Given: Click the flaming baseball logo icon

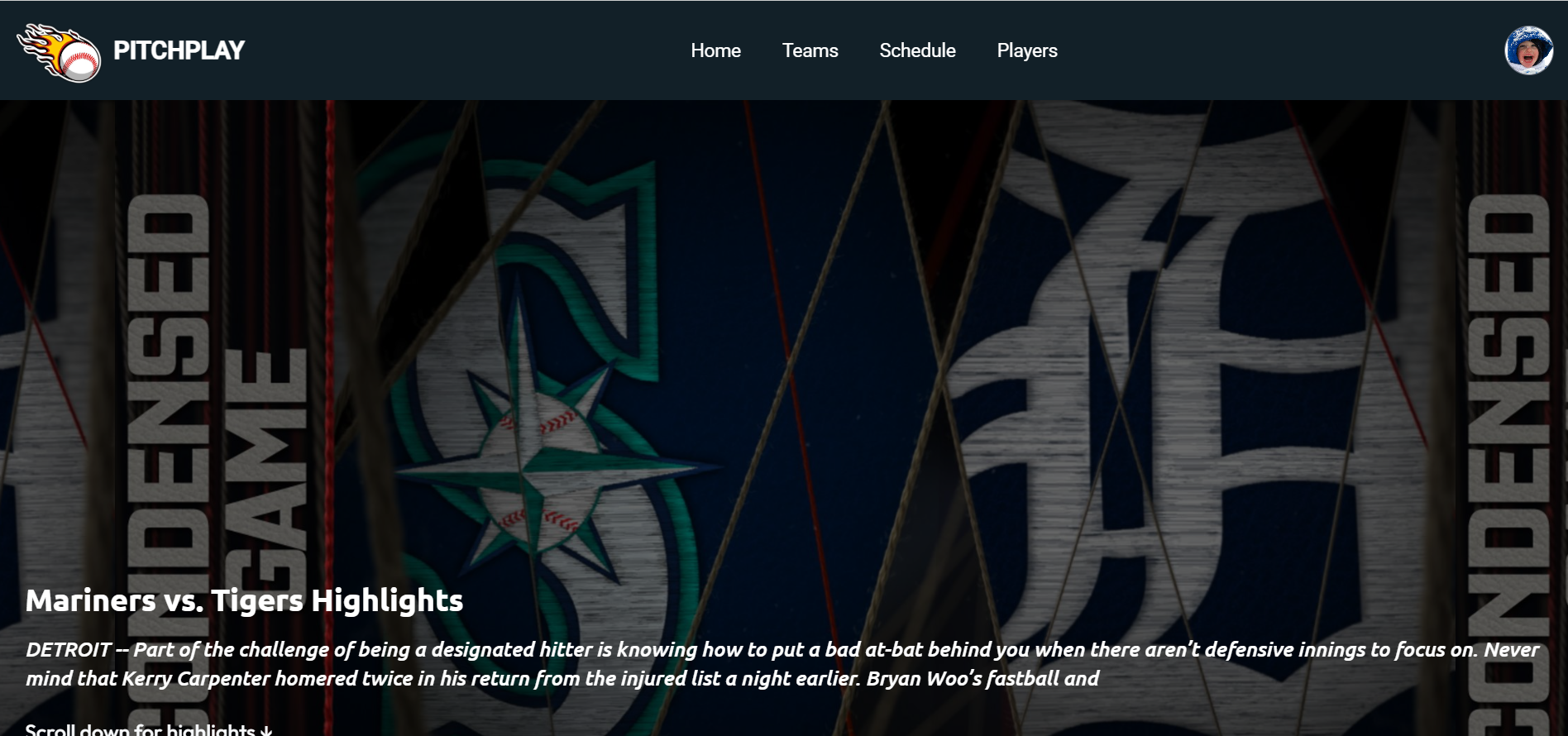Looking at the screenshot, I should 59,52.
